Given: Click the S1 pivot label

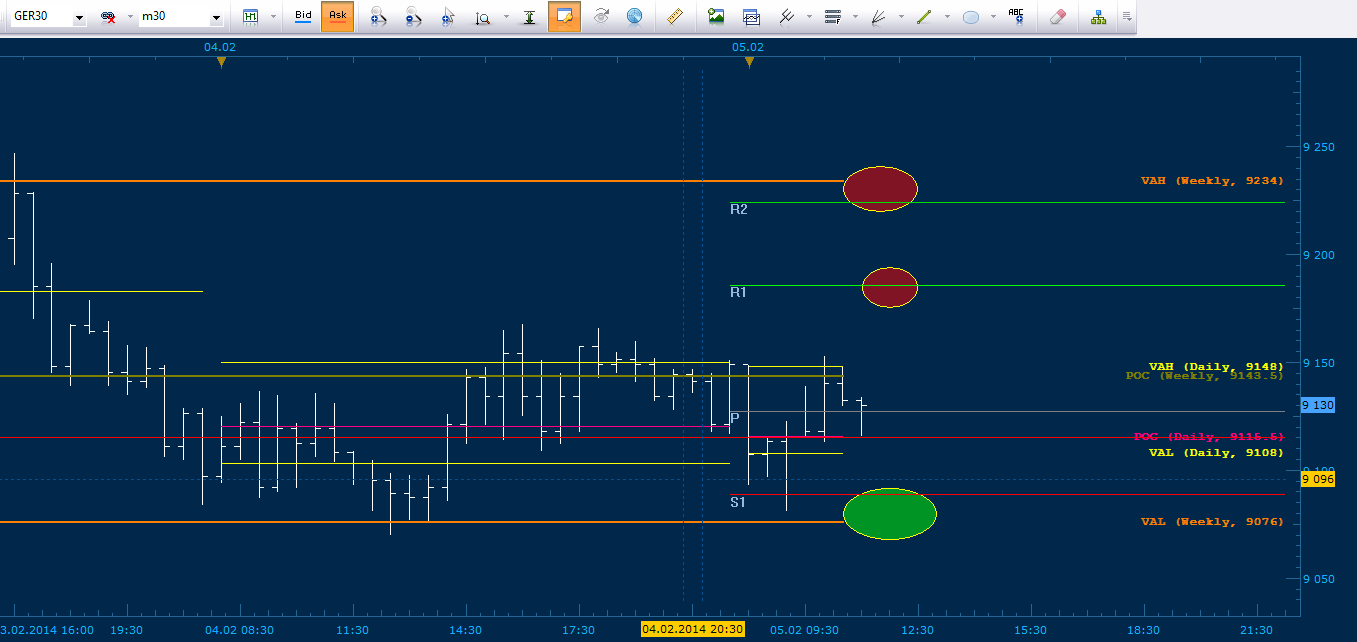Looking at the screenshot, I should point(738,502).
